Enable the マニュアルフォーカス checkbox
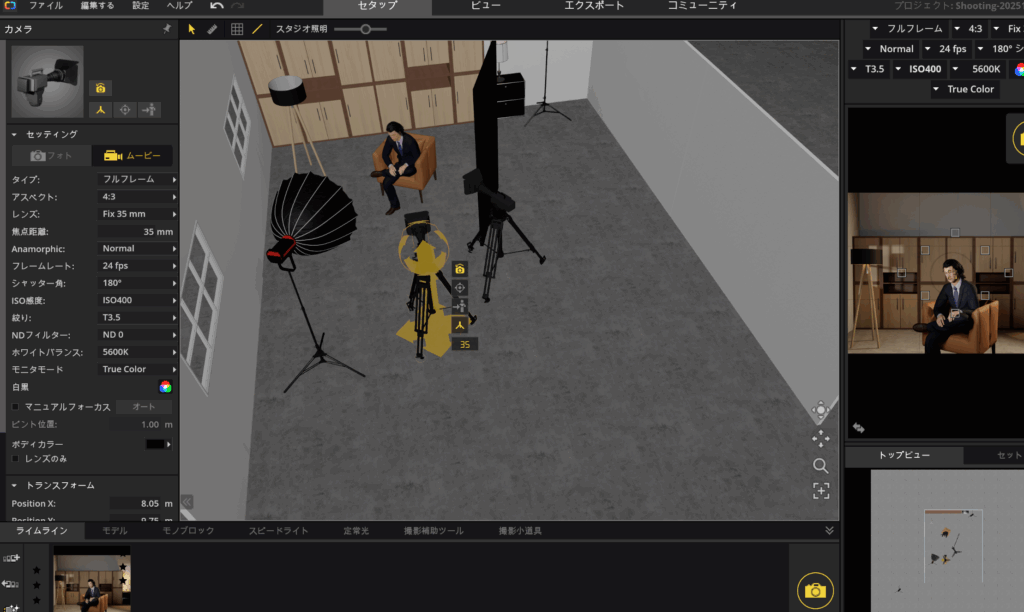Screen dimensions: 1024x612 pos(15,407)
